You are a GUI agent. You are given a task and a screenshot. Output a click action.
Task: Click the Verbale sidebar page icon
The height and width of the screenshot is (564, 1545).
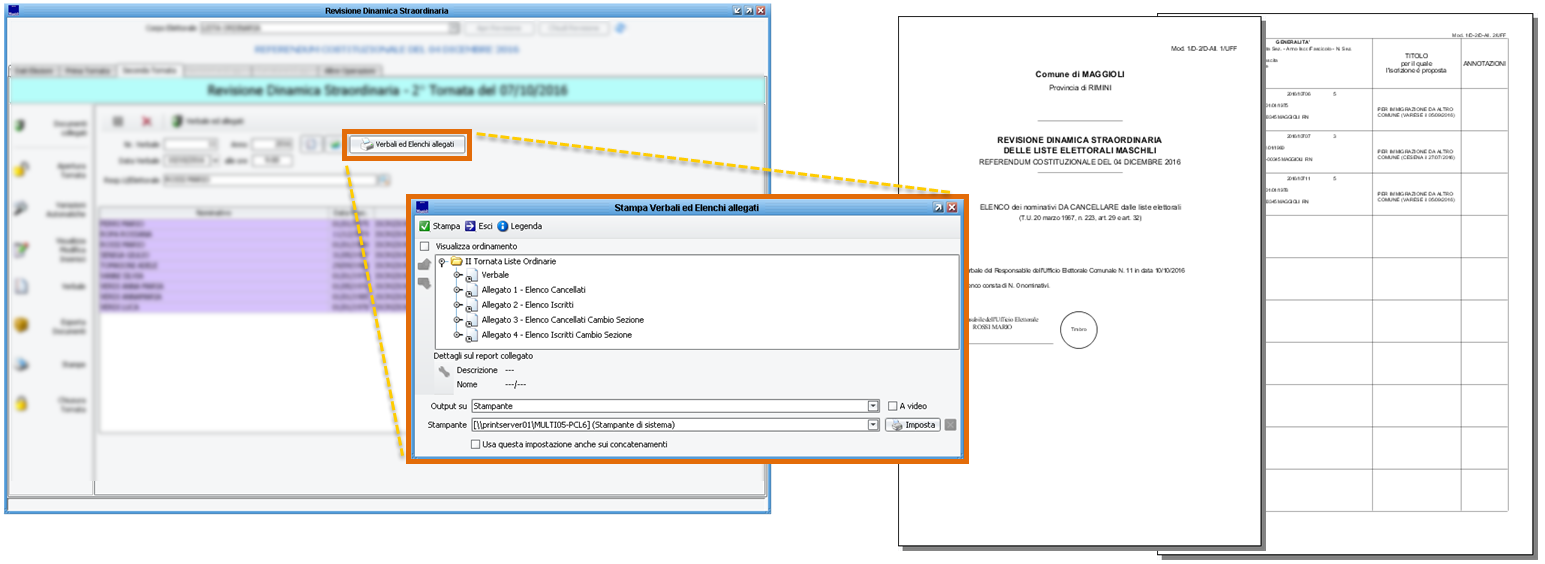(x=21, y=286)
